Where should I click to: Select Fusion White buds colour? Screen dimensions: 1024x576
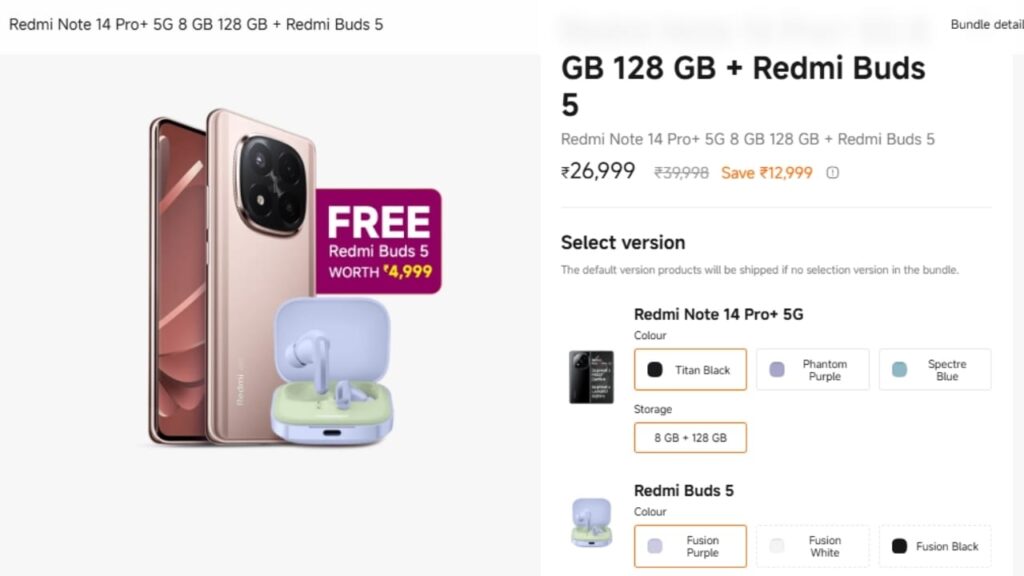812,546
